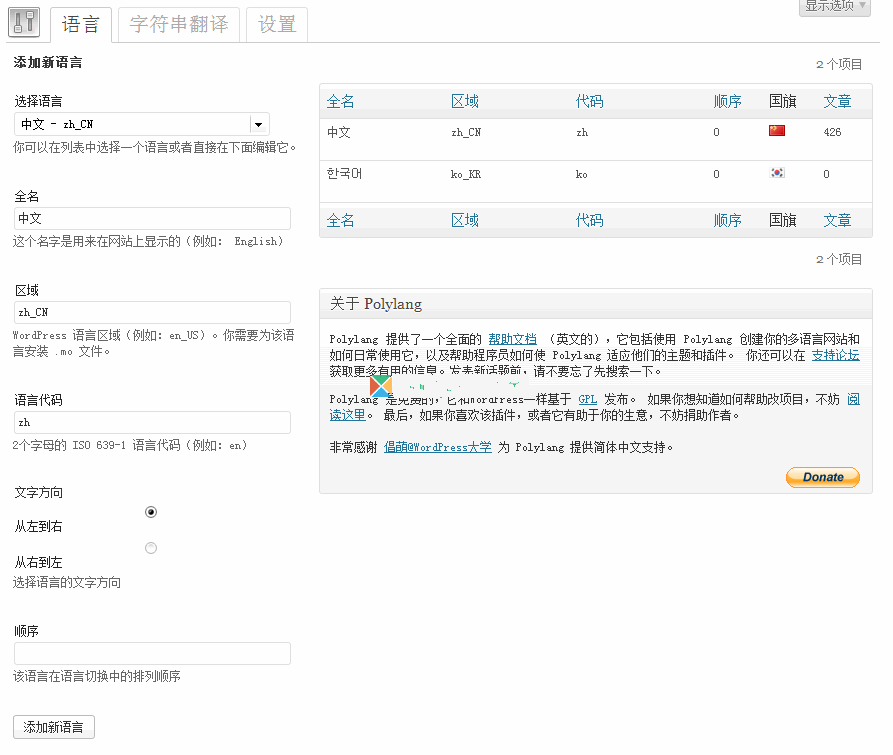Click the 添加新语言 button

[54, 727]
